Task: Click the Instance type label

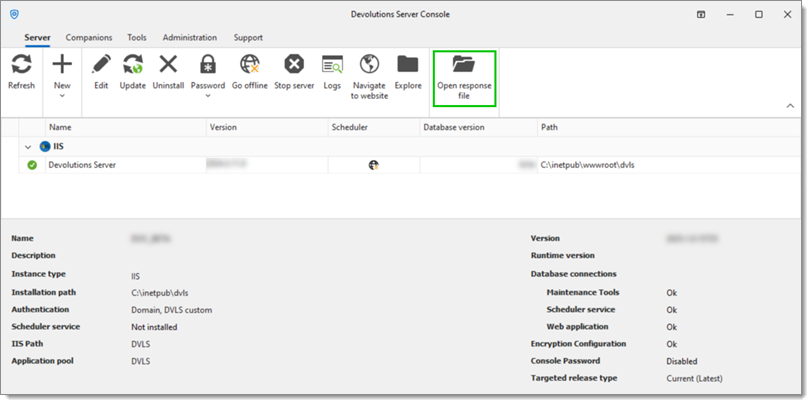Action: pyautogui.click(x=38, y=274)
